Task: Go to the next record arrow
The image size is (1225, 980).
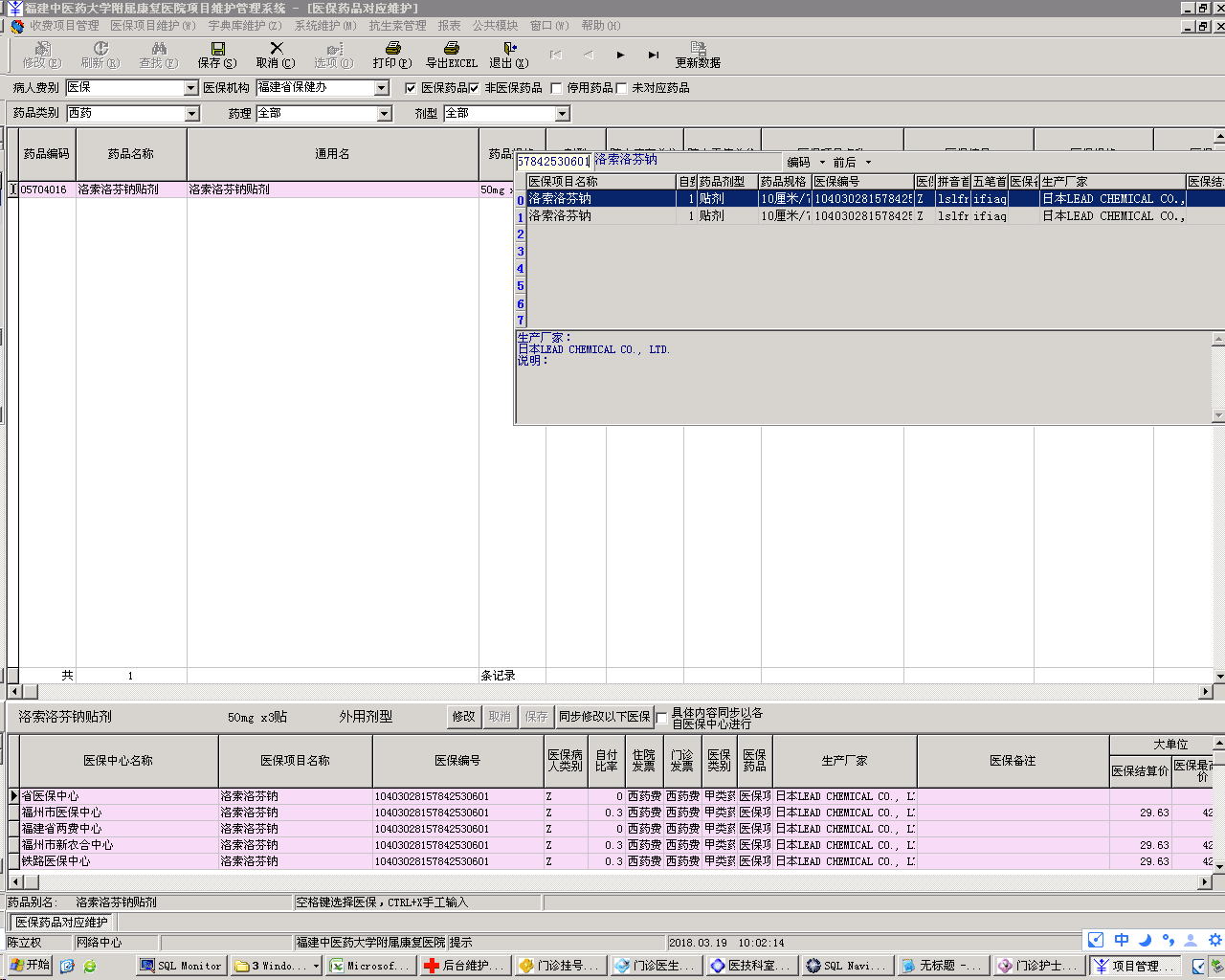Action: 621,55
